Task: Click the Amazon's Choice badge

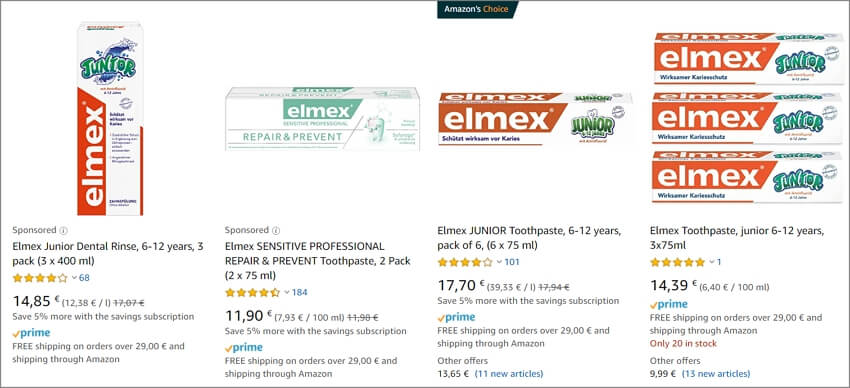Action: pyautogui.click(x=478, y=9)
